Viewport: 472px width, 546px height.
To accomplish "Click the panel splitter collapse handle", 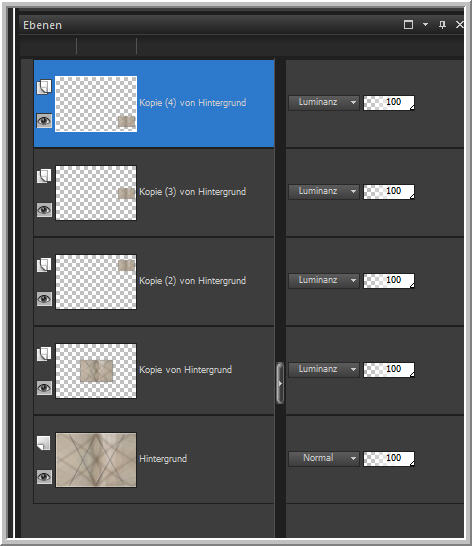I will [280, 383].
